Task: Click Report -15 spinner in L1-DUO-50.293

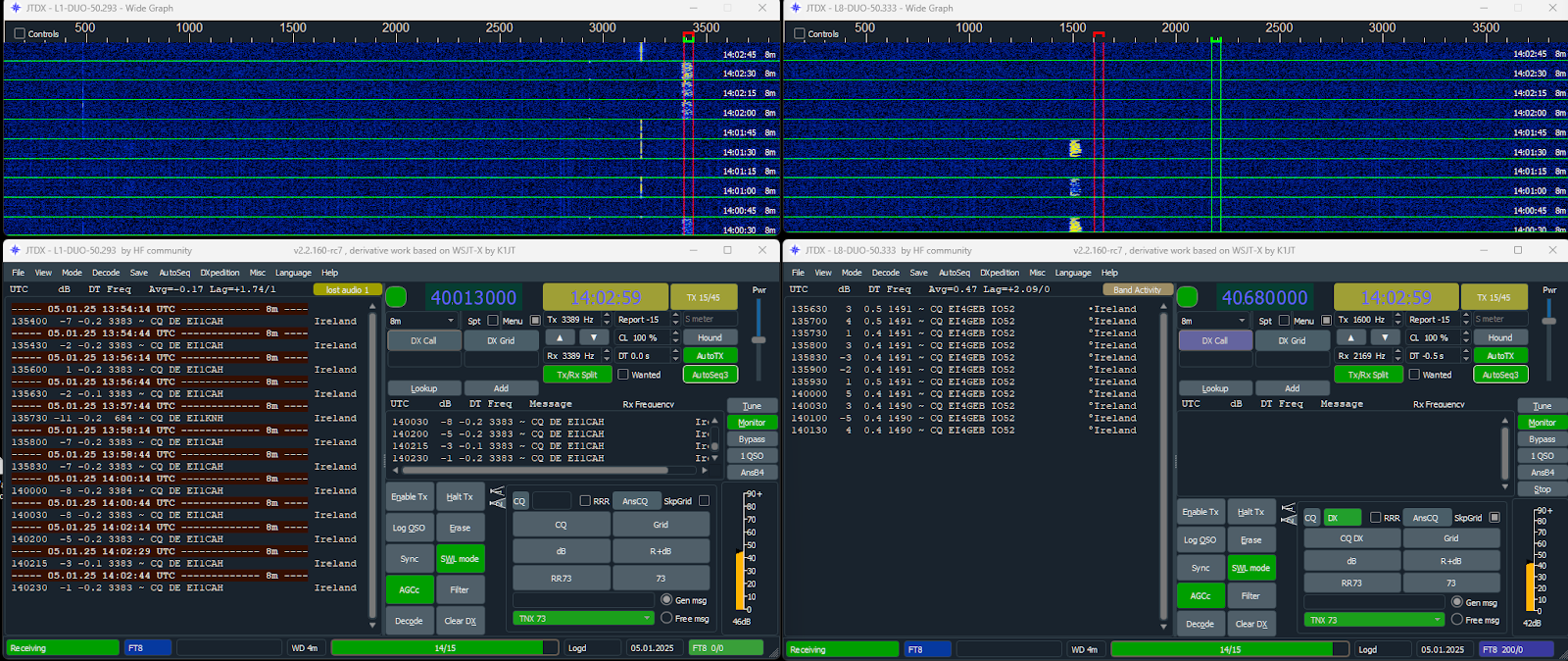Action: point(674,320)
